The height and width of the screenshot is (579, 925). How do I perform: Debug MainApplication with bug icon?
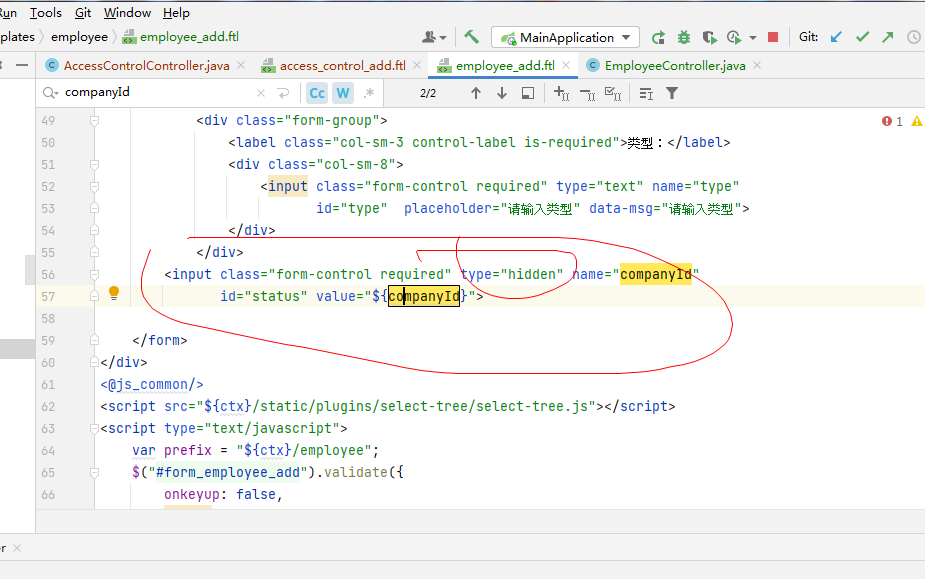[684, 37]
